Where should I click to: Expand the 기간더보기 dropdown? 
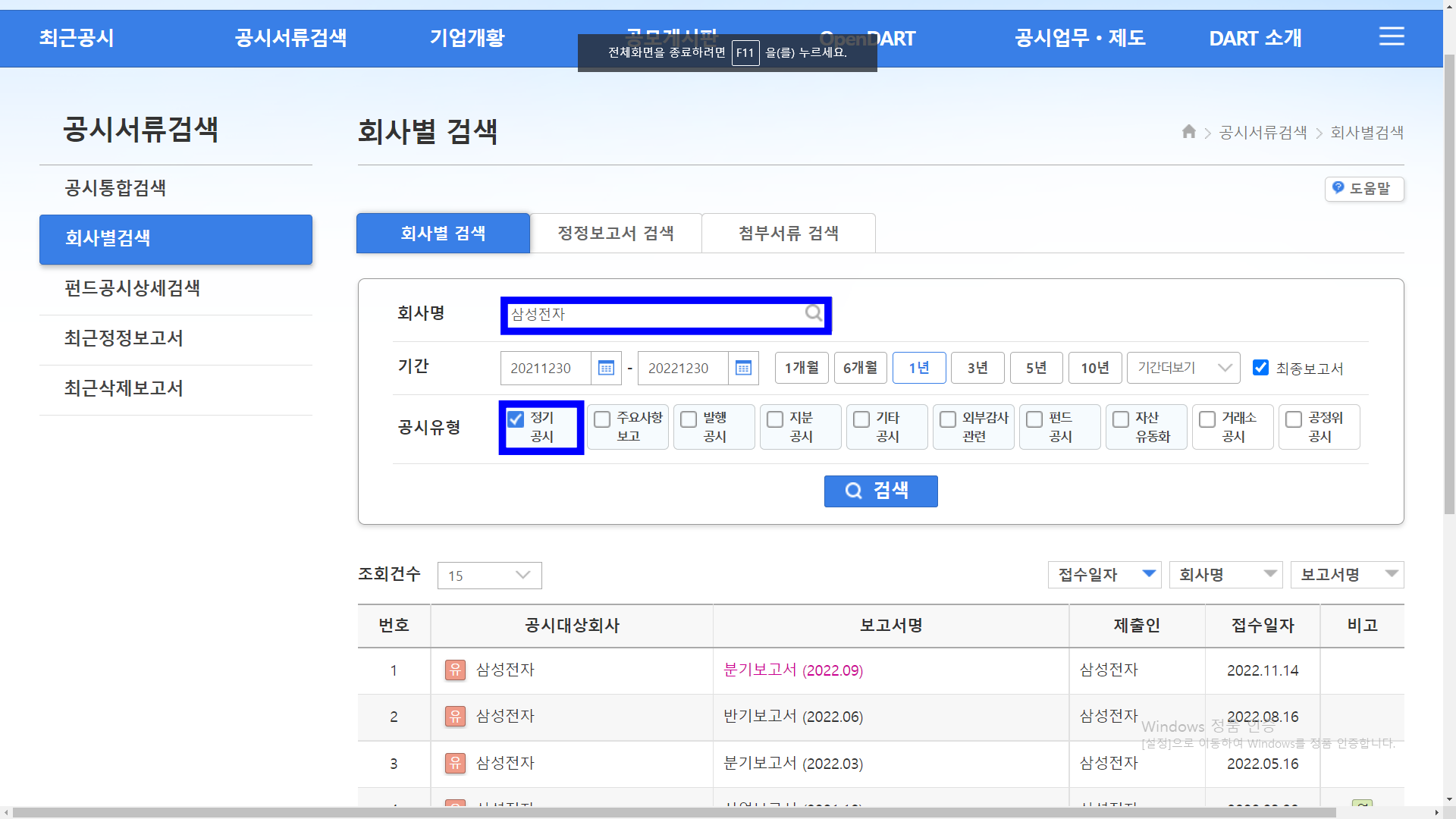pyautogui.click(x=1184, y=368)
